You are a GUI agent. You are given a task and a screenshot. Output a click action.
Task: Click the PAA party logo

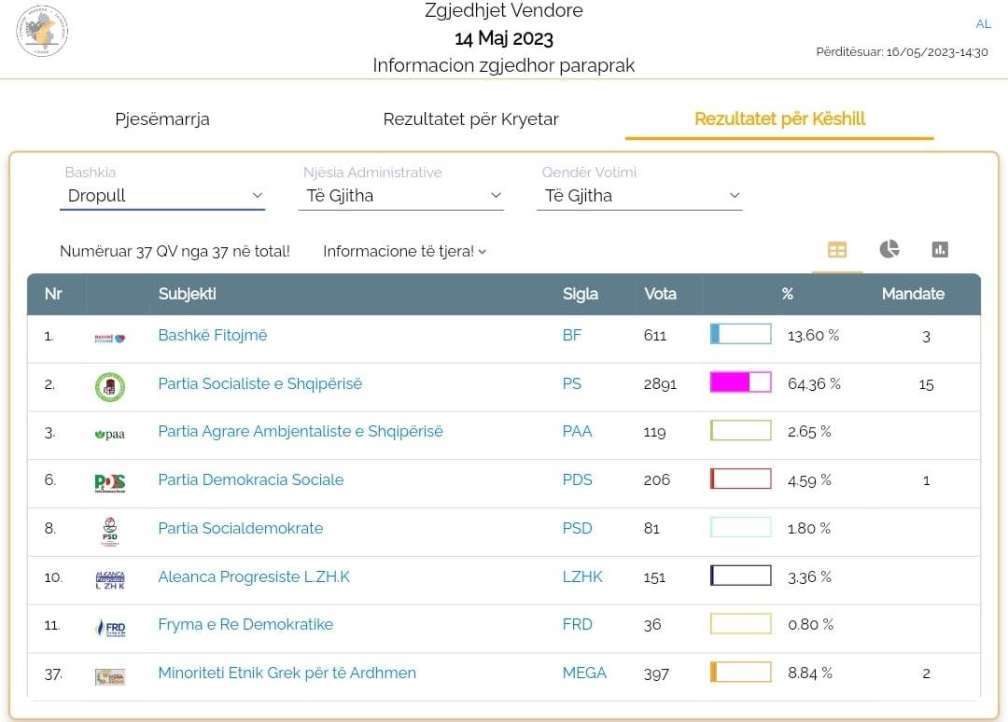click(110, 434)
